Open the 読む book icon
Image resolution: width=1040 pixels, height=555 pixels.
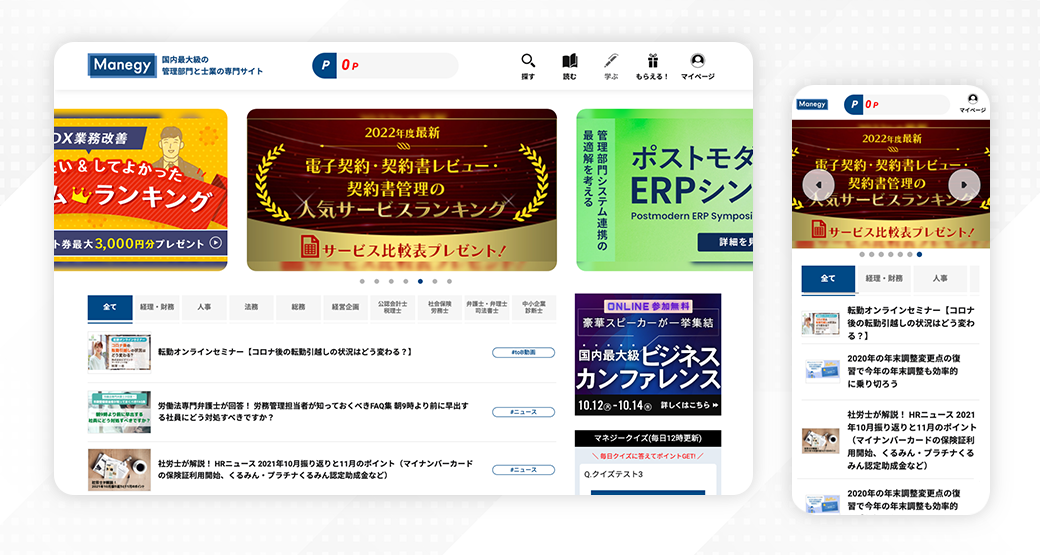click(x=570, y=67)
